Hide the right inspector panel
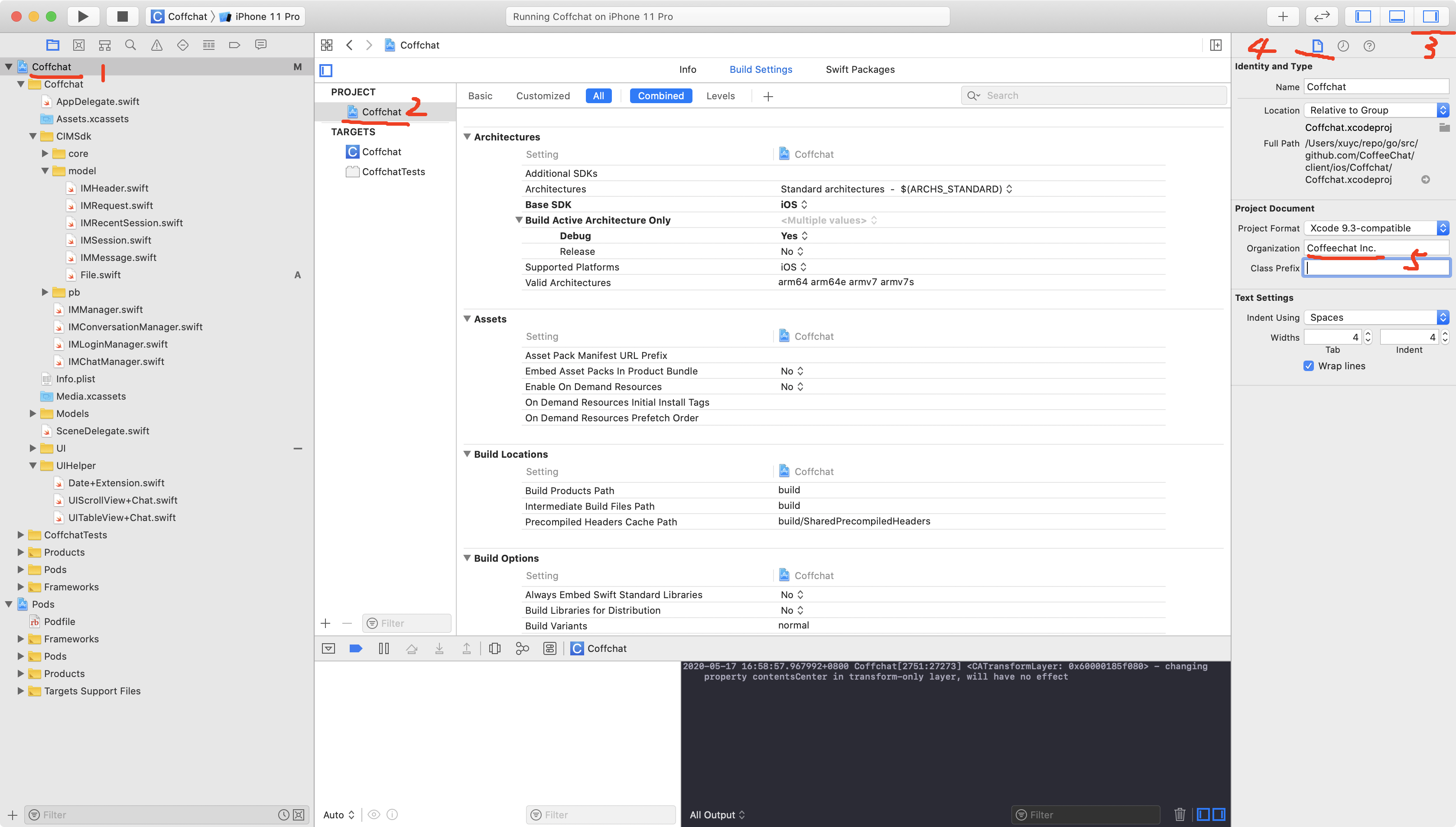This screenshot has height=827, width=1456. [x=1430, y=16]
